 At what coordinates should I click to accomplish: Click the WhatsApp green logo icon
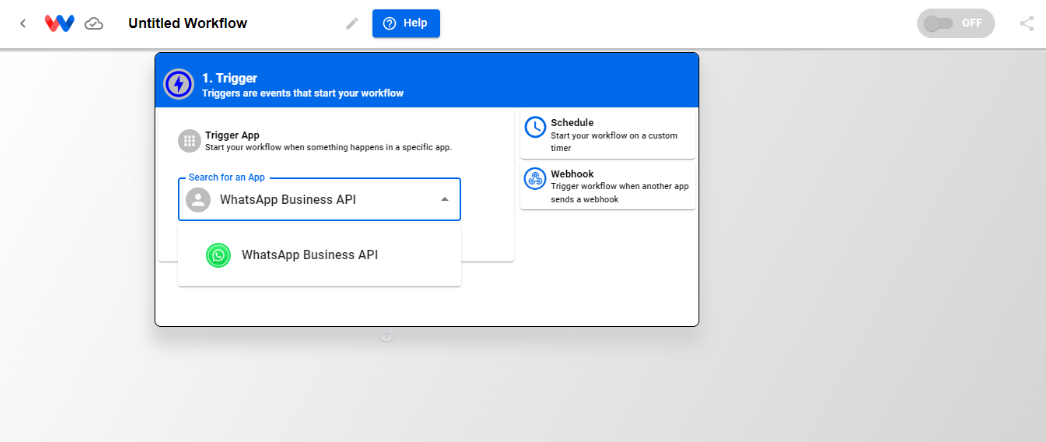point(218,255)
